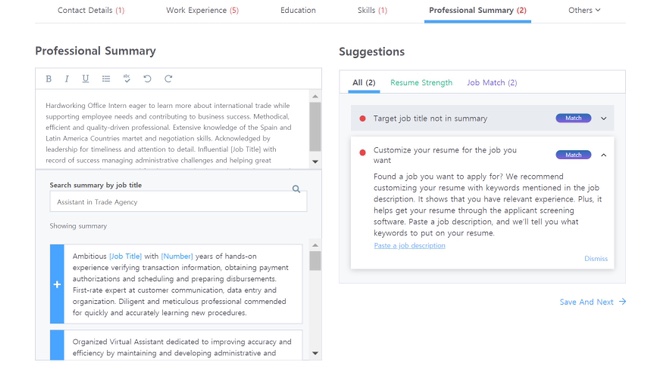Select the 'Target job title not in summary' text
The image size is (650, 380).
pos(430,119)
